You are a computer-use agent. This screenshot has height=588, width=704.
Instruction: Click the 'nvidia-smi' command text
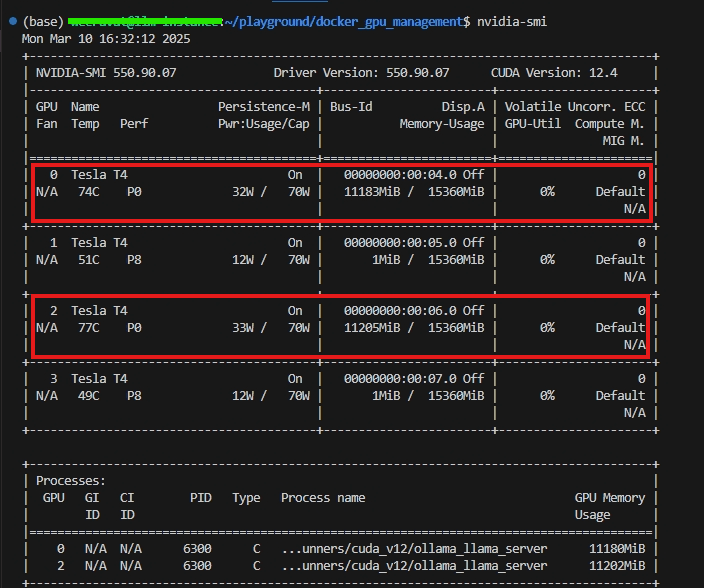[512, 22]
